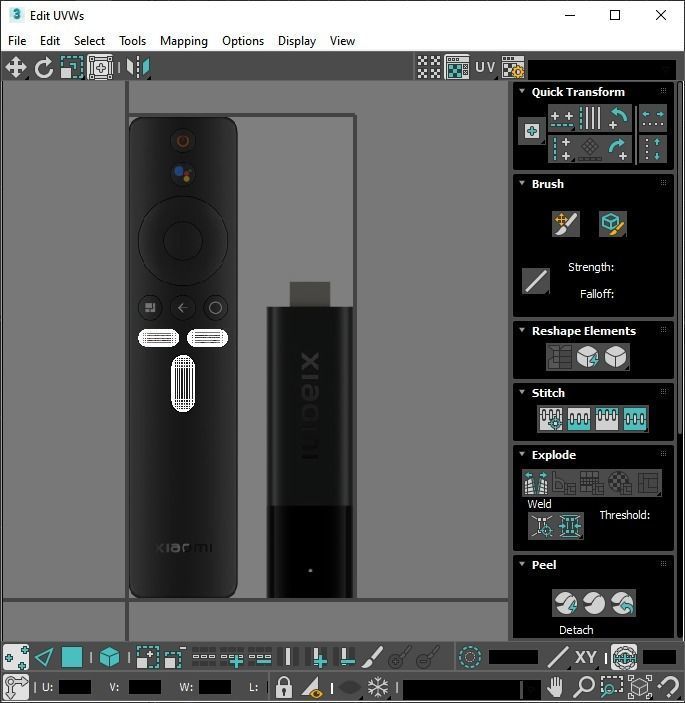The image size is (685, 703).
Task: Open the checker pattern options icon with gear
Action: point(512,68)
